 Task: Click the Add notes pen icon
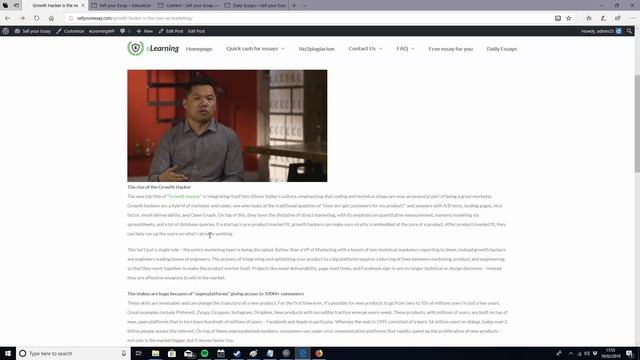click(603, 18)
